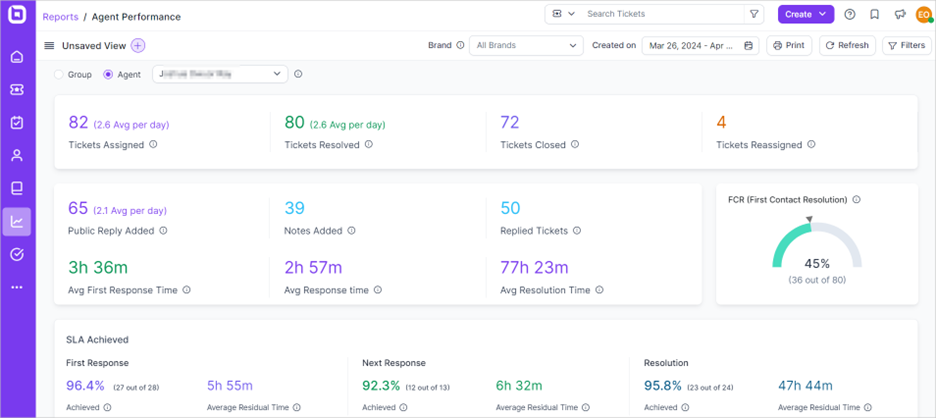
Task: Click the Print button
Action: [789, 45]
